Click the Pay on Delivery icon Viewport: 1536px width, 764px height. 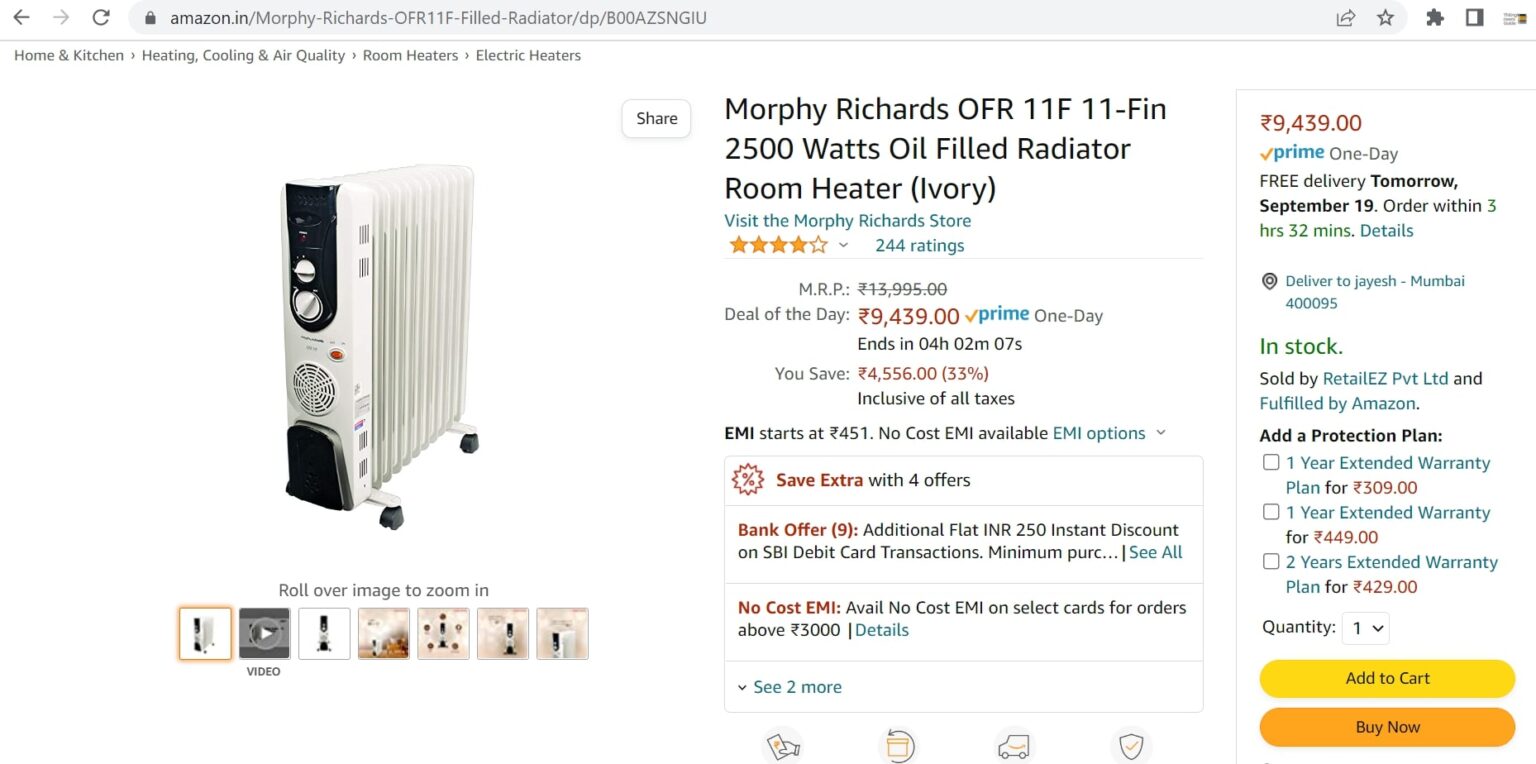click(783, 745)
